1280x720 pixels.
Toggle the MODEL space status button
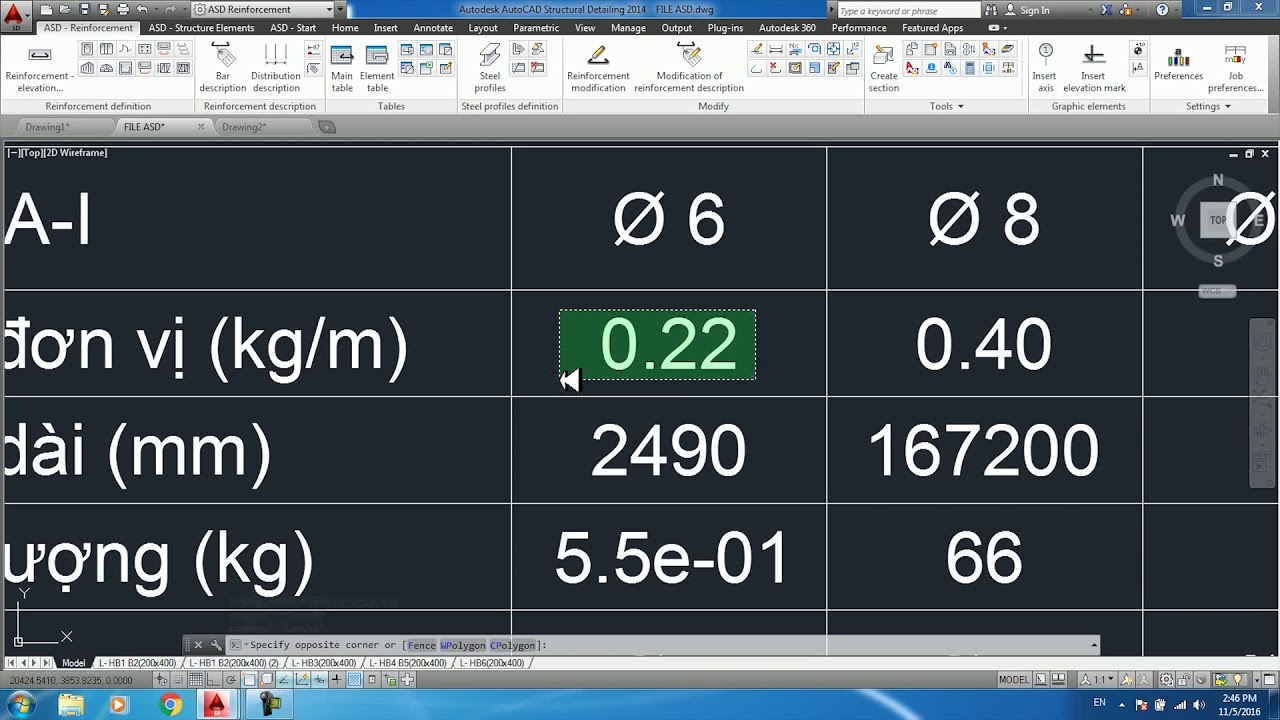[x=1013, y=680]
